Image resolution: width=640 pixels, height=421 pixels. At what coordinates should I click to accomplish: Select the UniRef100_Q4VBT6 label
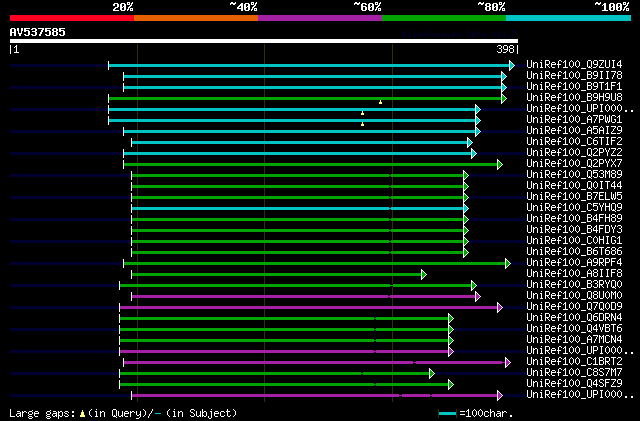[574, 329]
